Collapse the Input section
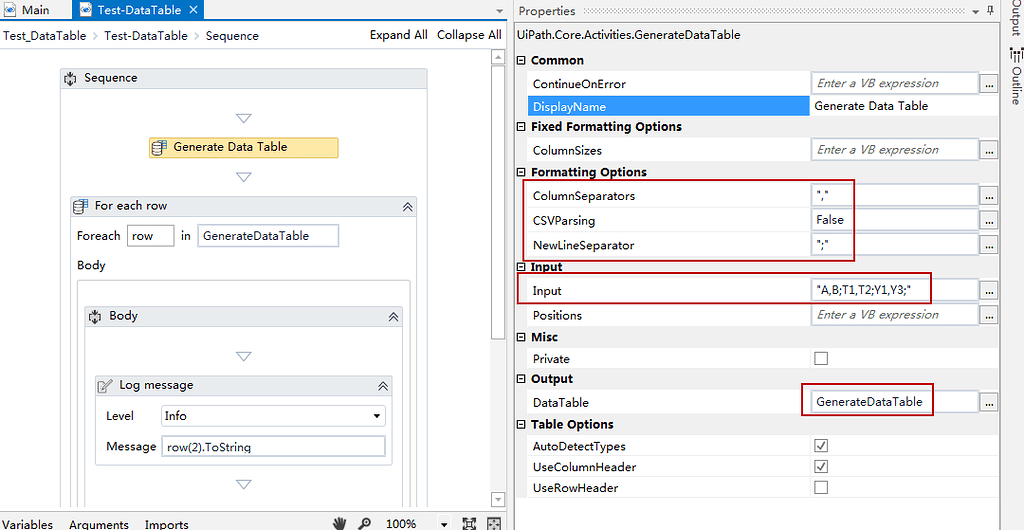 521,267
